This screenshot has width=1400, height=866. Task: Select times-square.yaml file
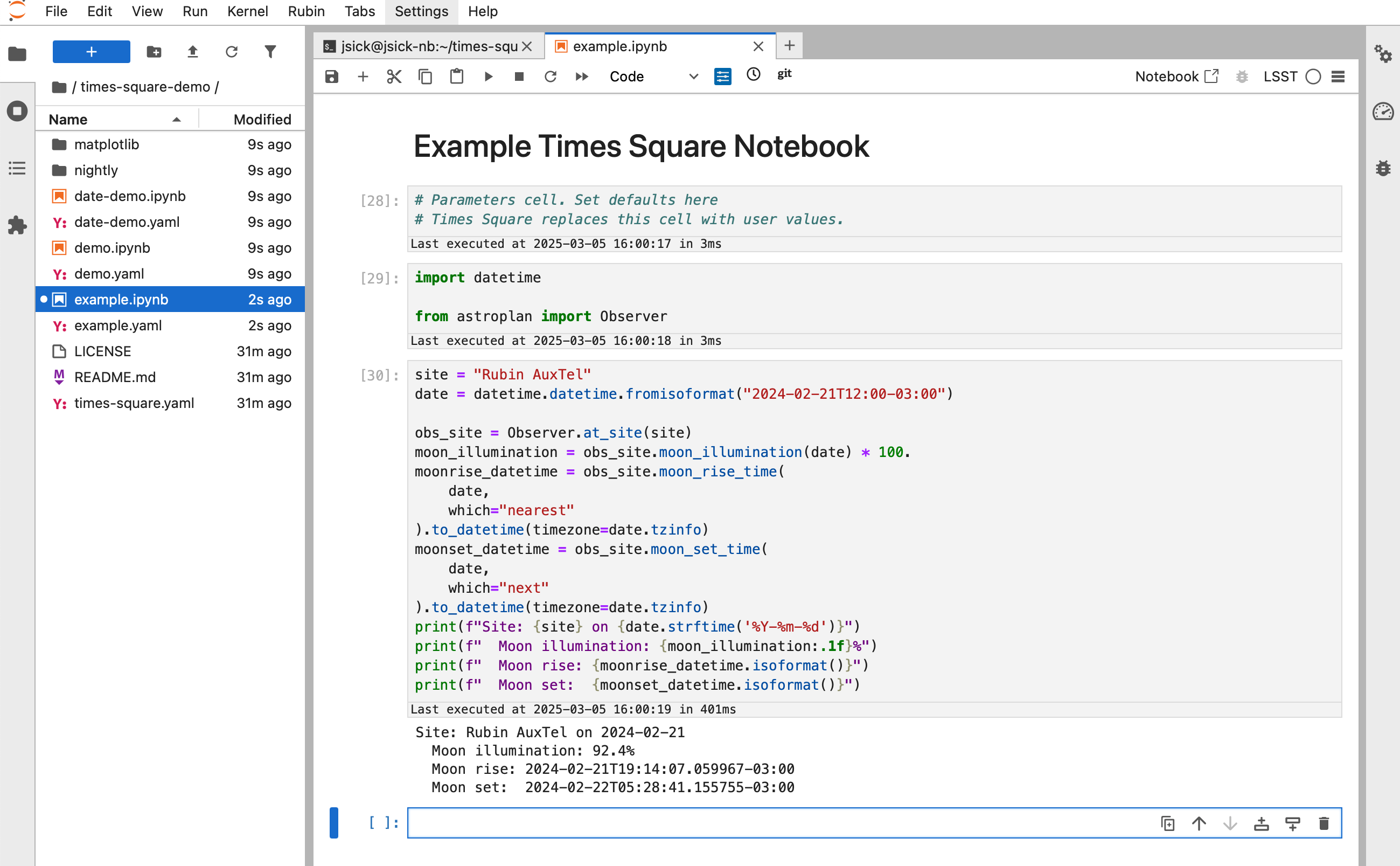coord(170,403)
